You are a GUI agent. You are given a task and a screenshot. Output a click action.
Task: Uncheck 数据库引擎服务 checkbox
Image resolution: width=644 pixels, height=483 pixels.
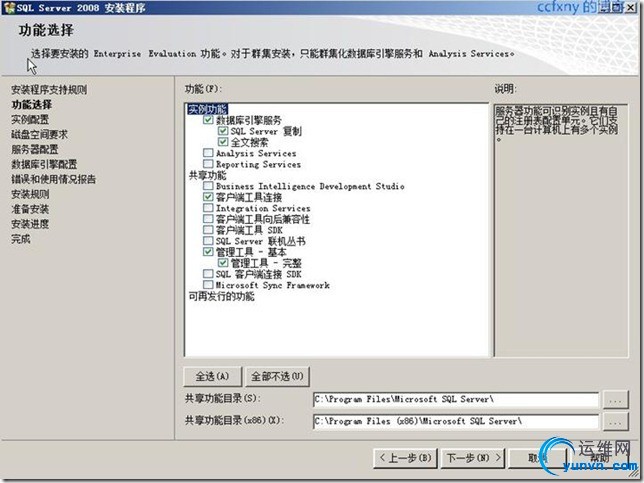(208, 120)
